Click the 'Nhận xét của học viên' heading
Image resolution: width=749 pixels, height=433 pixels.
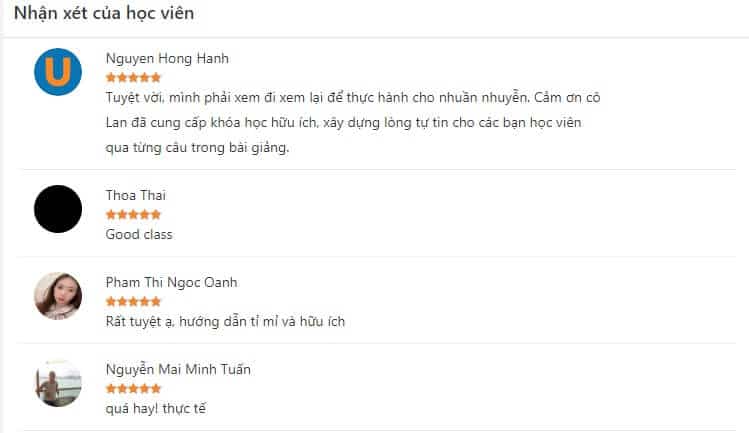point(104,13)
